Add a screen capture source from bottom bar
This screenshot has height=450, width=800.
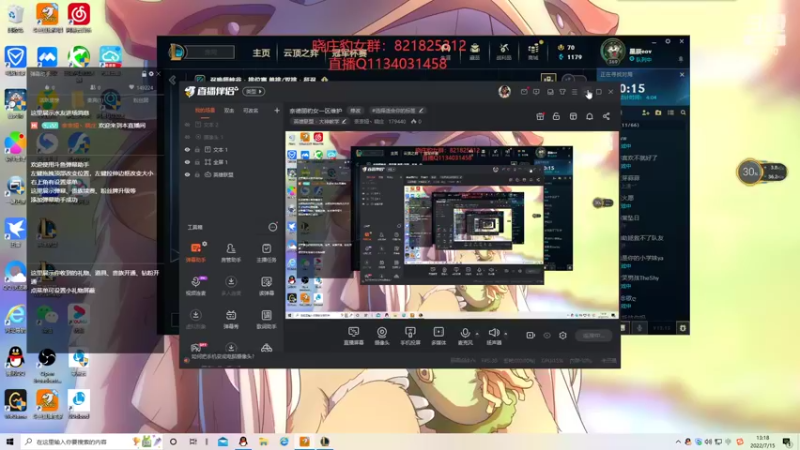(353, 336)
